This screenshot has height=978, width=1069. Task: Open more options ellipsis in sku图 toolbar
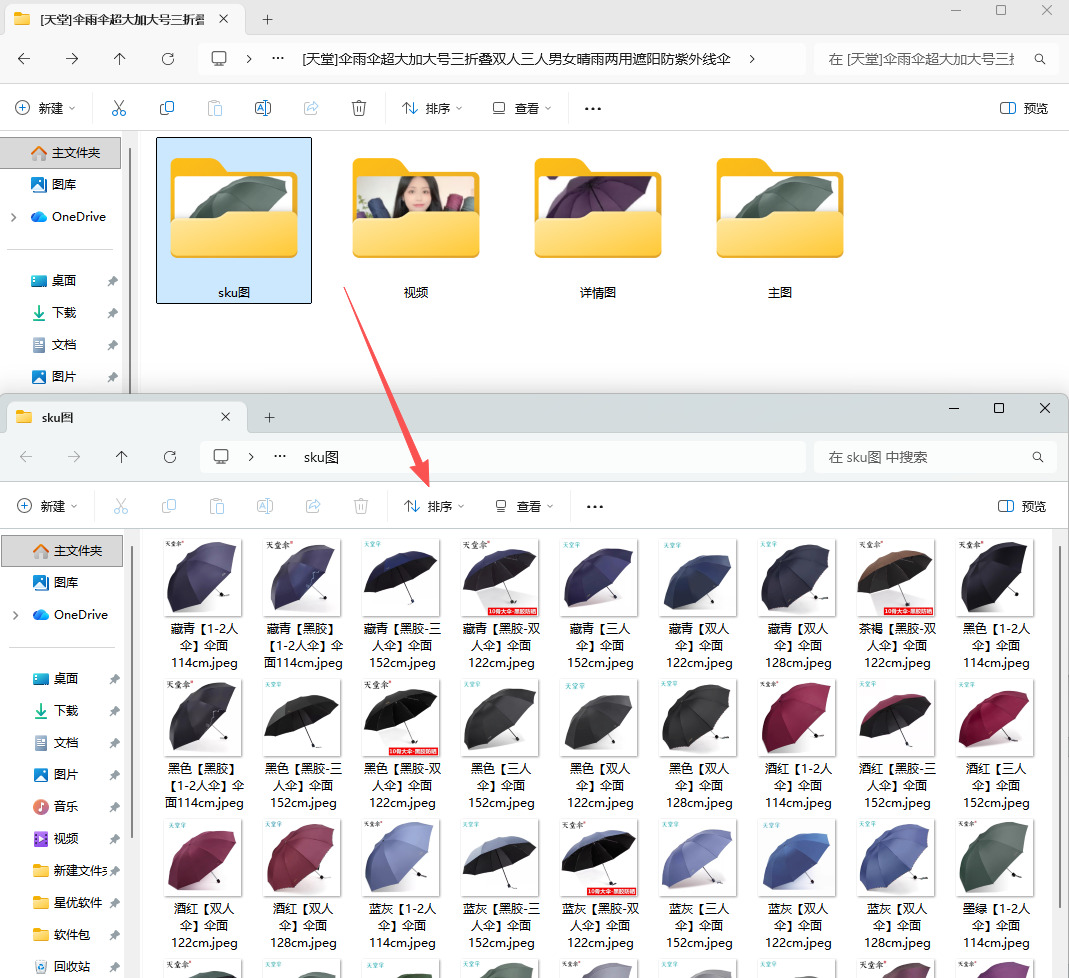click(594, 506)
